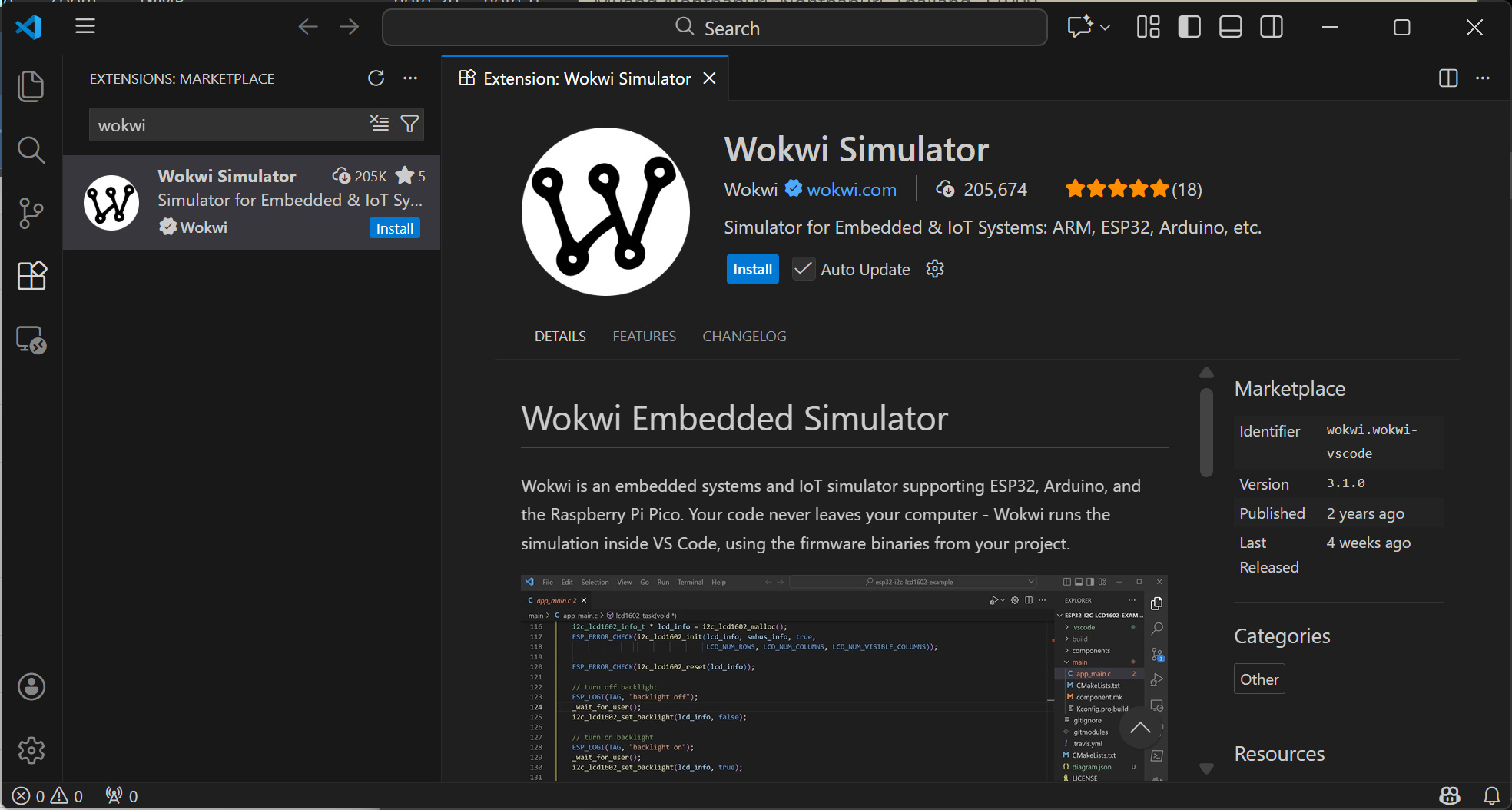Viewport: 1512px width, 810px height.
Task: Switch to the FEATURES tab
Action: pyautogui.click(x=644, y=337)
